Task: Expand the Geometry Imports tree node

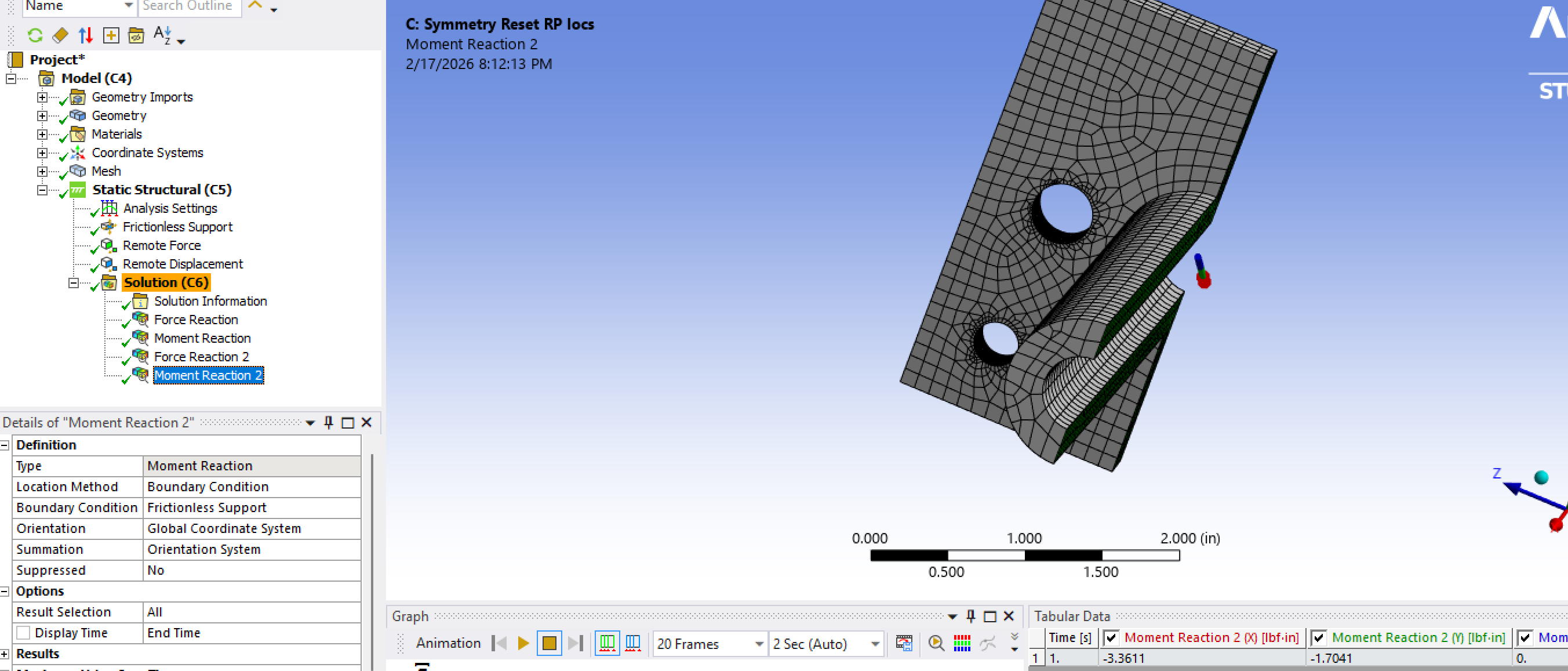Action: click(42, 97)
